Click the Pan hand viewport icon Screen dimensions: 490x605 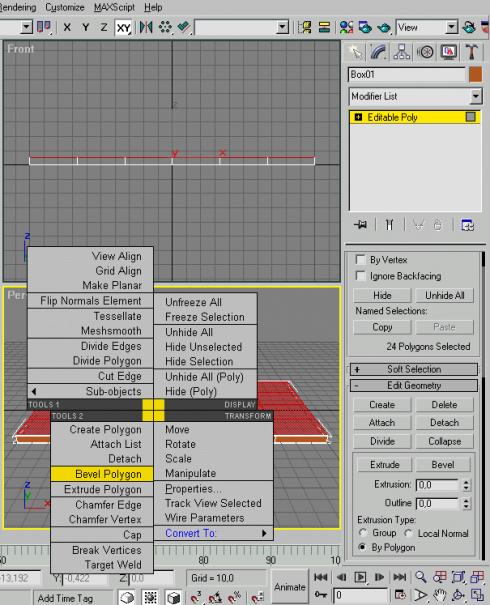(439, 595)
